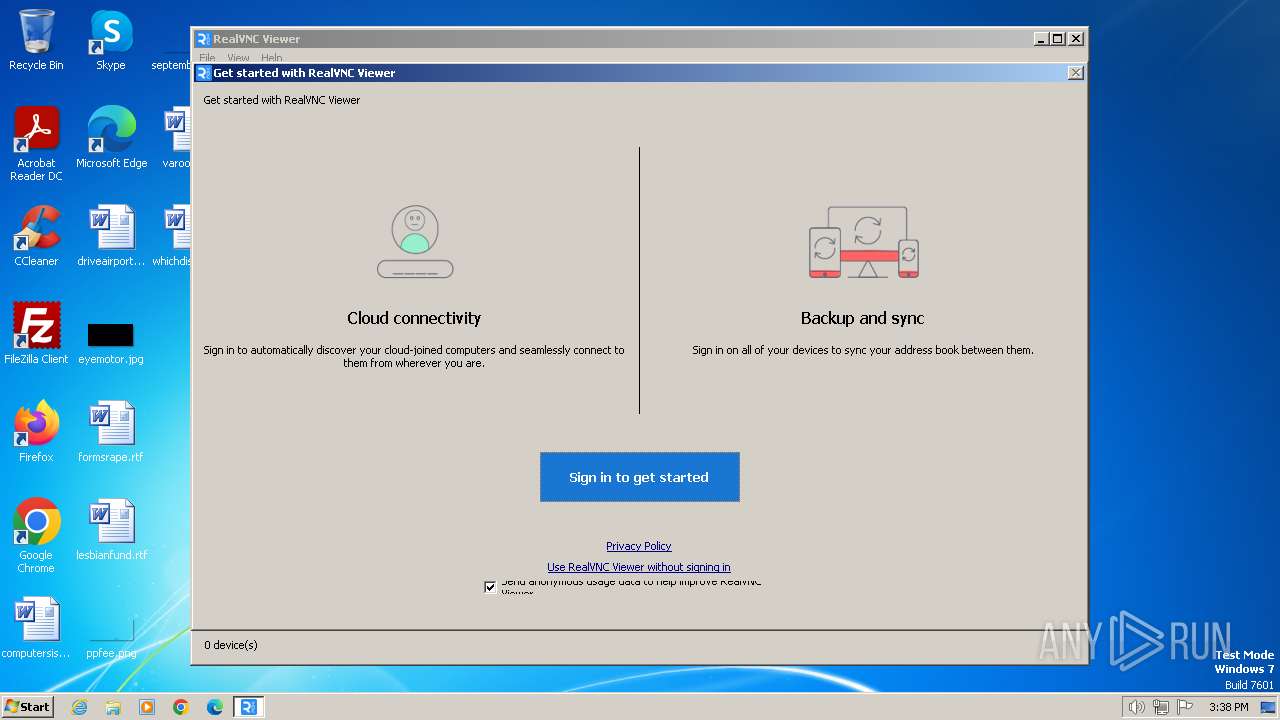Use RealVNC Viewer without signing in
This screenshot has height=720, width=1280.
pos(638,567)
